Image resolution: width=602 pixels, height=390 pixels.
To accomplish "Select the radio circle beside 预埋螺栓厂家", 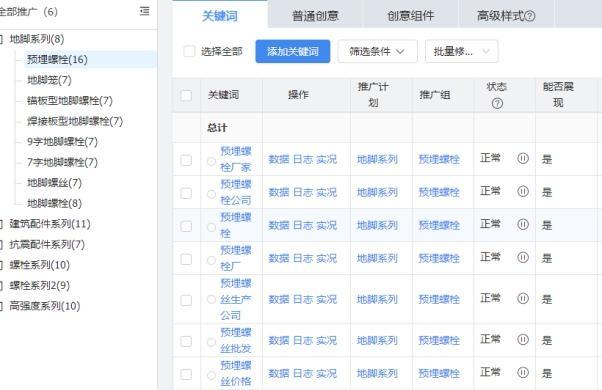I will (x=211, y=161).
